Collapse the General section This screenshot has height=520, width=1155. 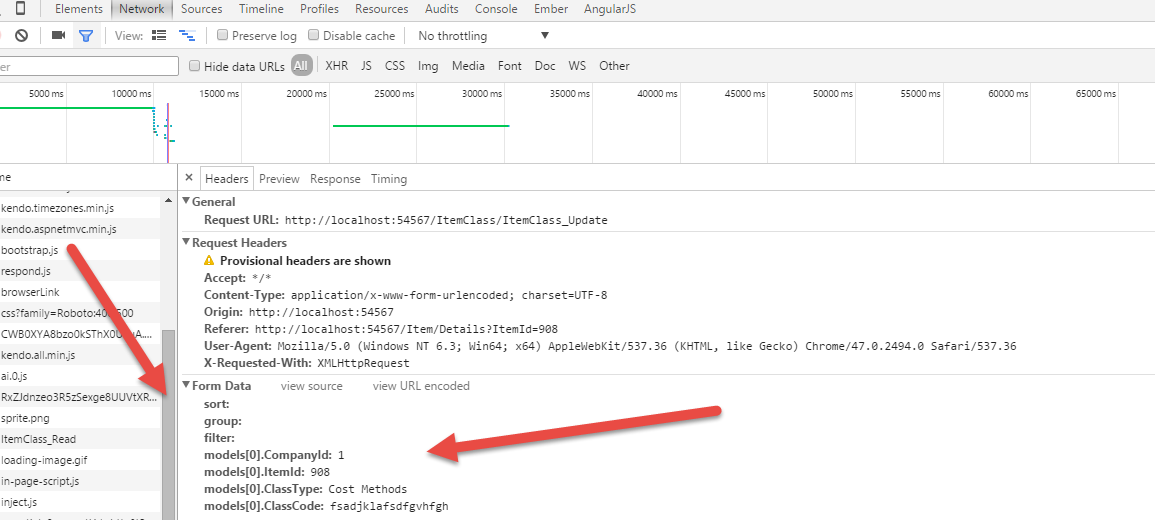186,201
